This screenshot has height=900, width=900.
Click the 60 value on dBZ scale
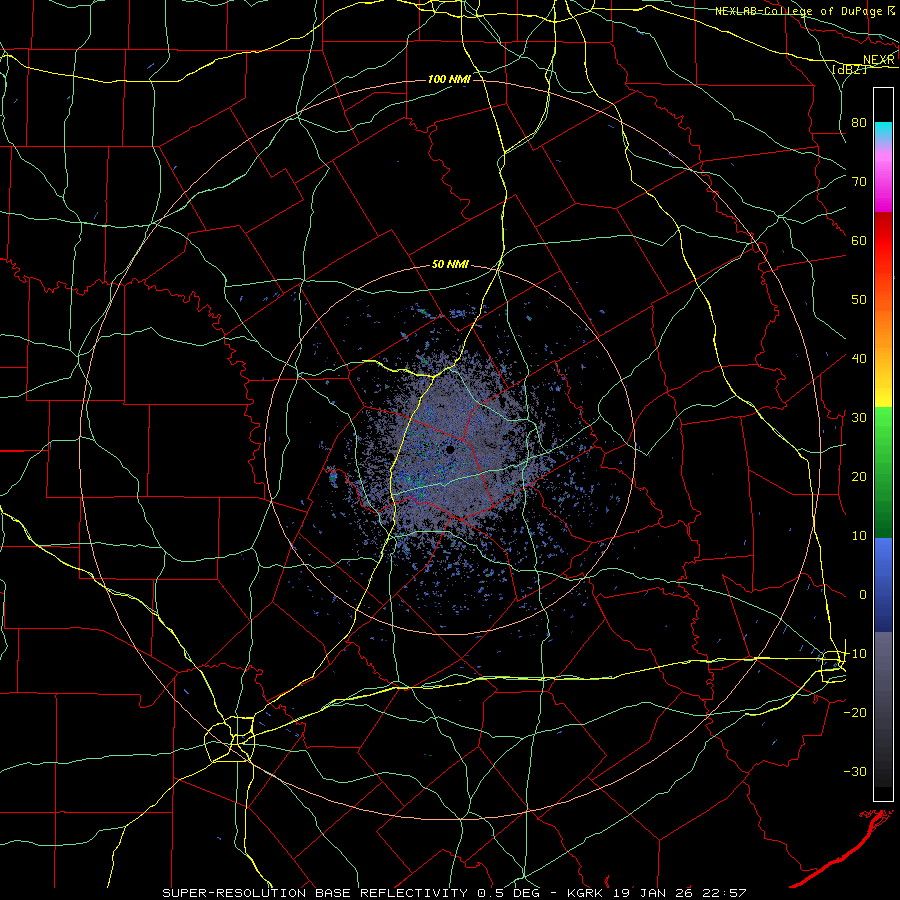(859, 240)
